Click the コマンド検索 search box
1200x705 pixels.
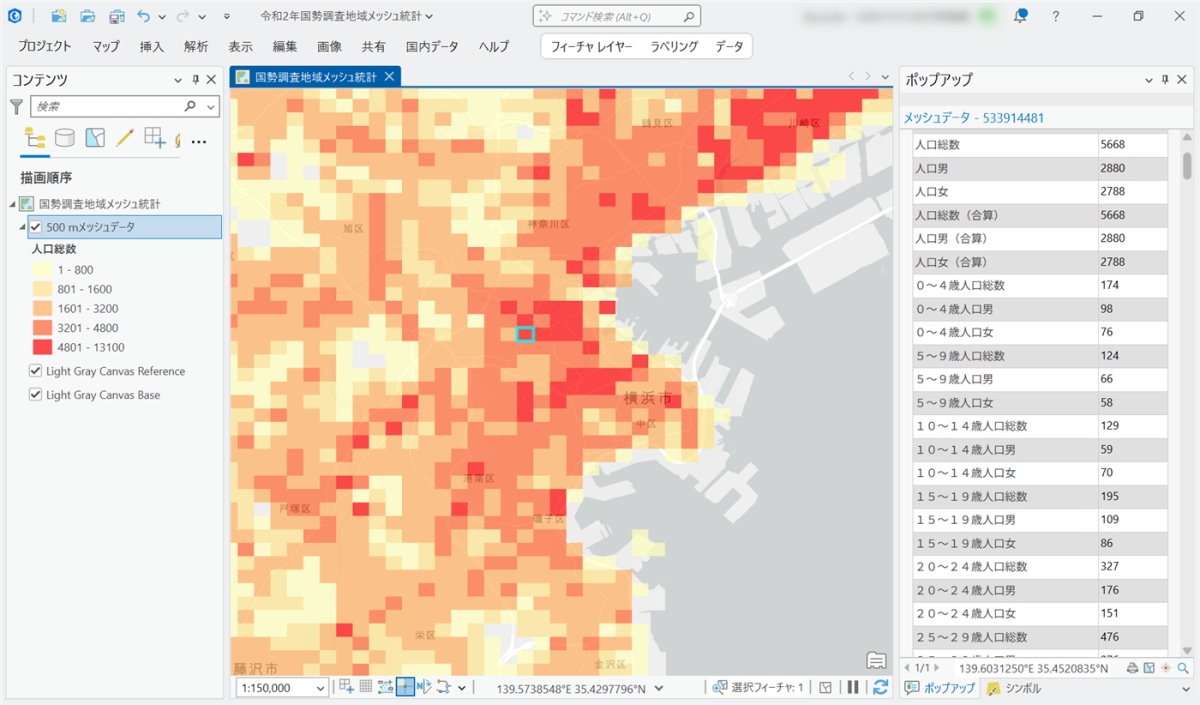[x=616, y=16]
